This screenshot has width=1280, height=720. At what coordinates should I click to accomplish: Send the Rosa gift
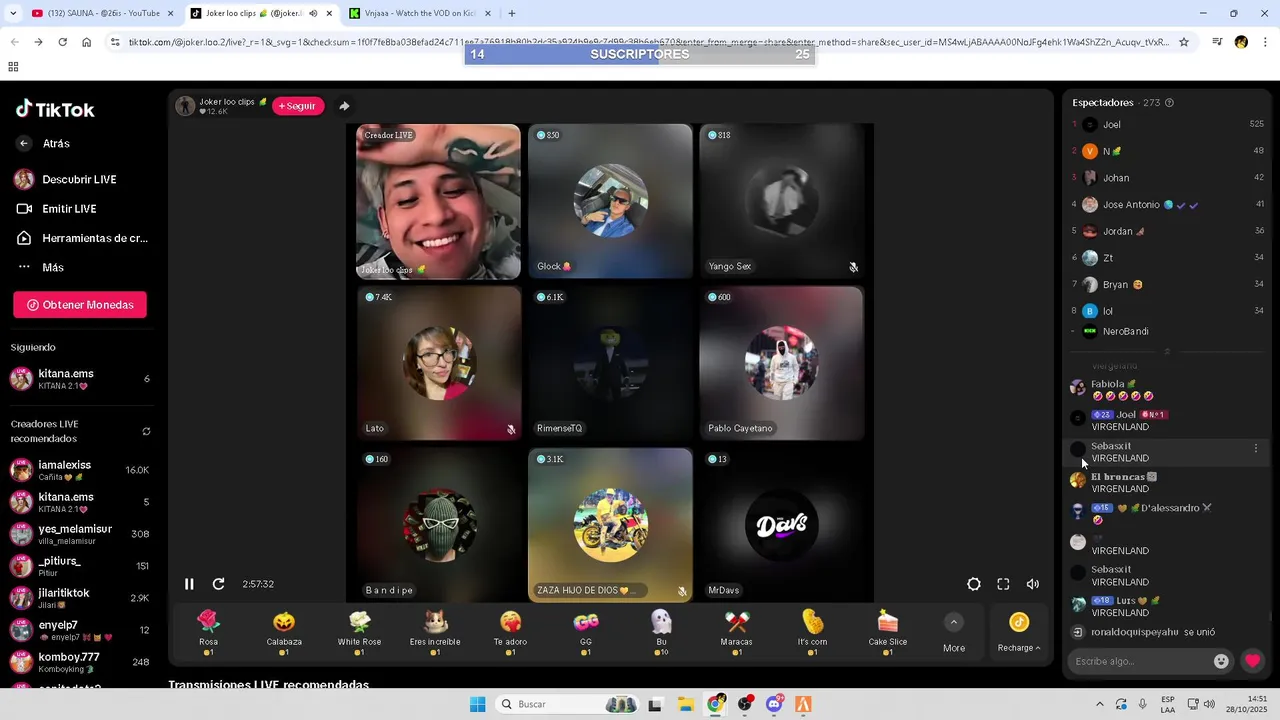(x=208, y=632)
